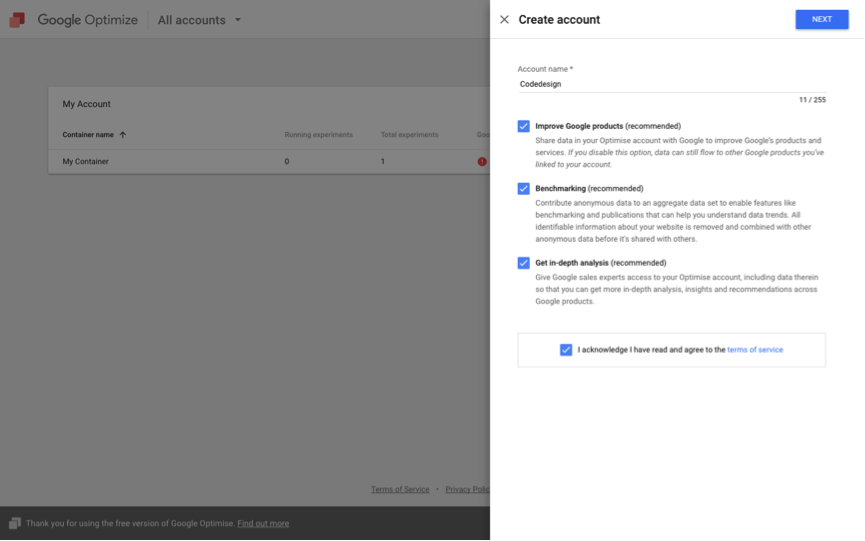This screenshot has height=541, width=865.
Task: Disable Get in-depth analysis checkbox
Action: coord(524,263)
